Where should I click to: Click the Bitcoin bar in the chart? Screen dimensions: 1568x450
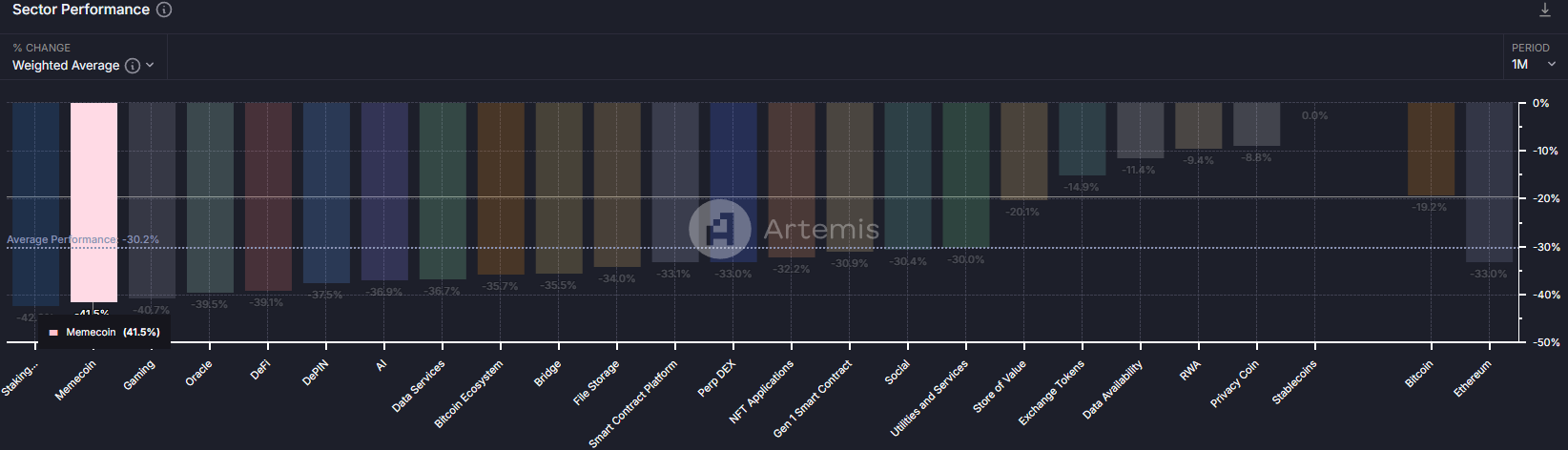point(1431,149)
